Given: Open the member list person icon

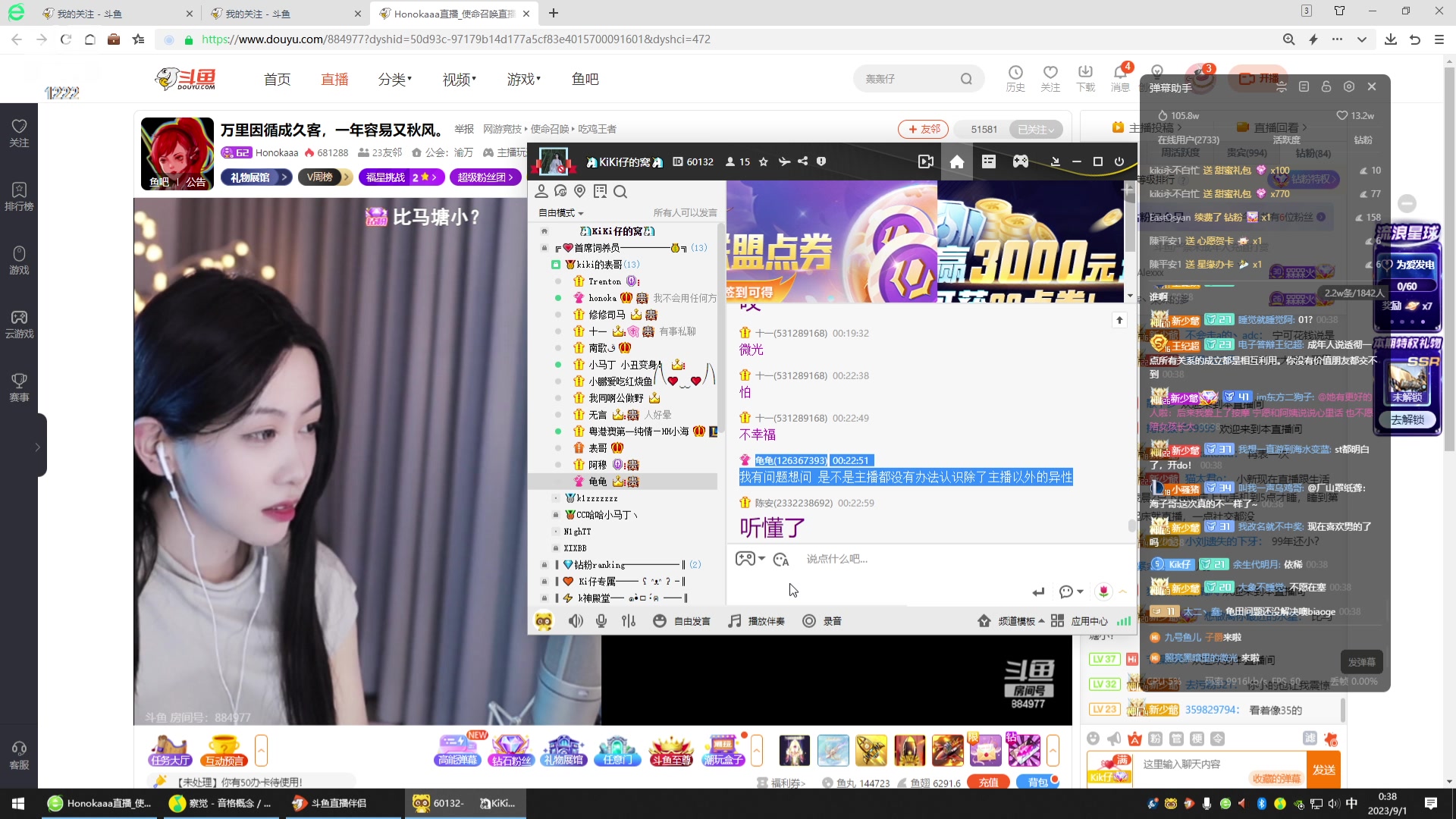Looking at the screenshot, I should click(x=541, y=191).
